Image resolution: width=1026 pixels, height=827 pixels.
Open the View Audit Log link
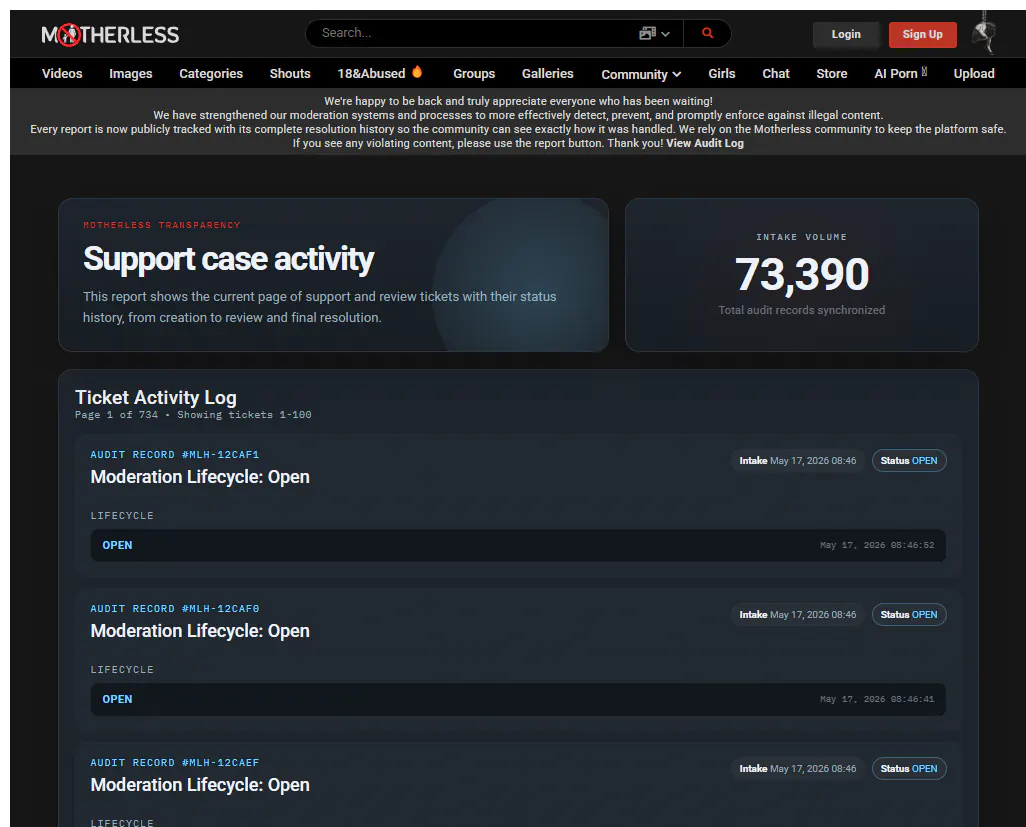coord(705,143)
